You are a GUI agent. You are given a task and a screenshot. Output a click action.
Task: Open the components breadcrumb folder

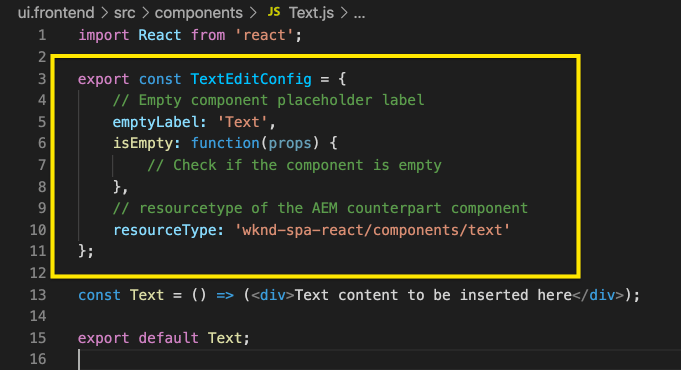click(198, 13)
